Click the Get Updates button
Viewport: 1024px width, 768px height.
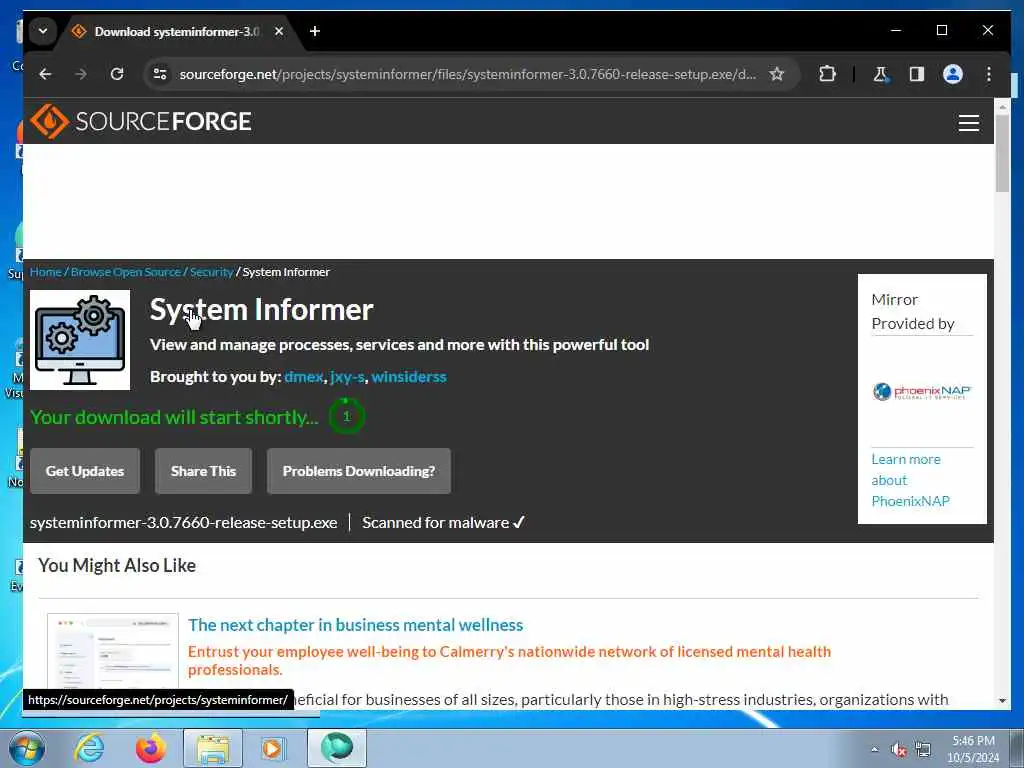click(85, 471)
